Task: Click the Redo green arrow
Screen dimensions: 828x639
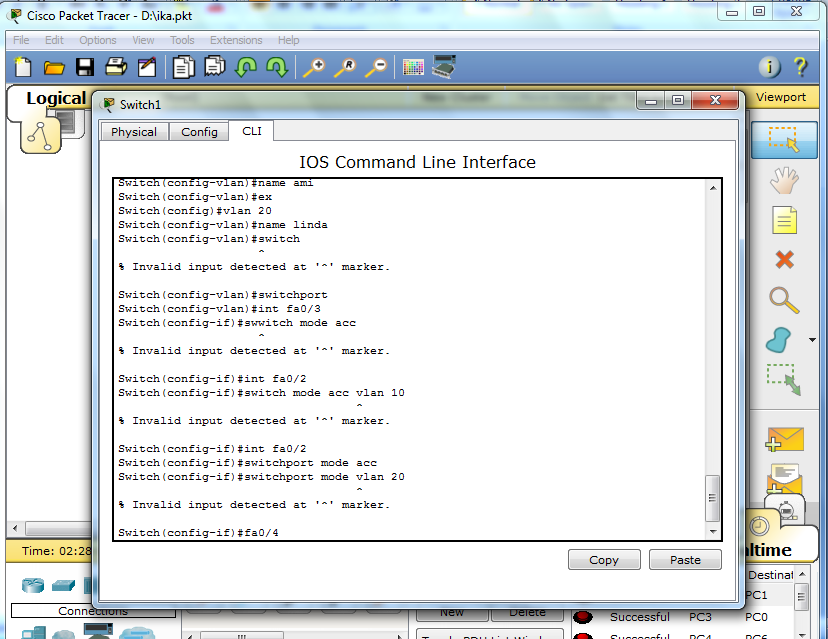Action: coord(277,68)
